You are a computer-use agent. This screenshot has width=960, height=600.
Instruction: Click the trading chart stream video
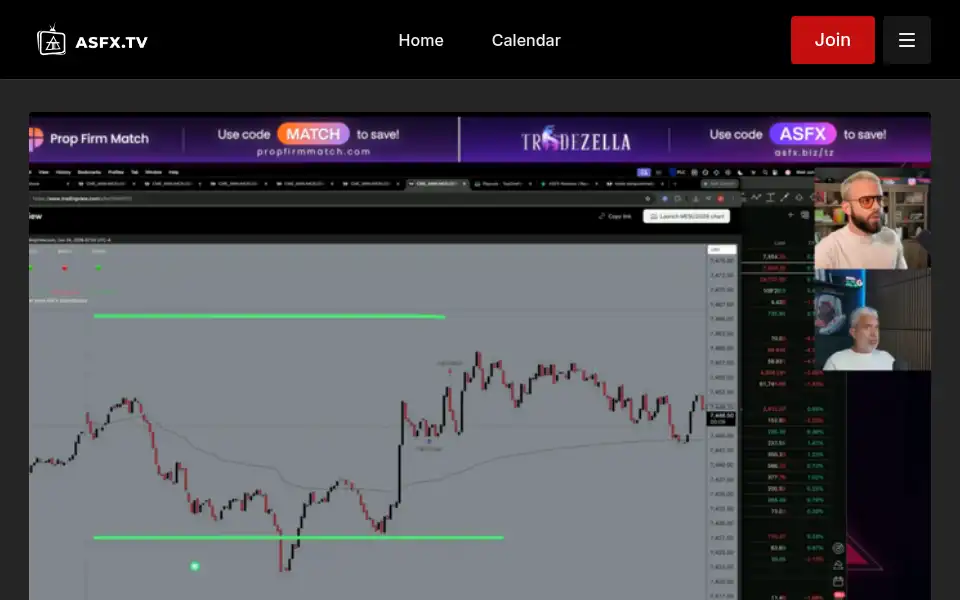pyautogui.click(x=480, y=356)
